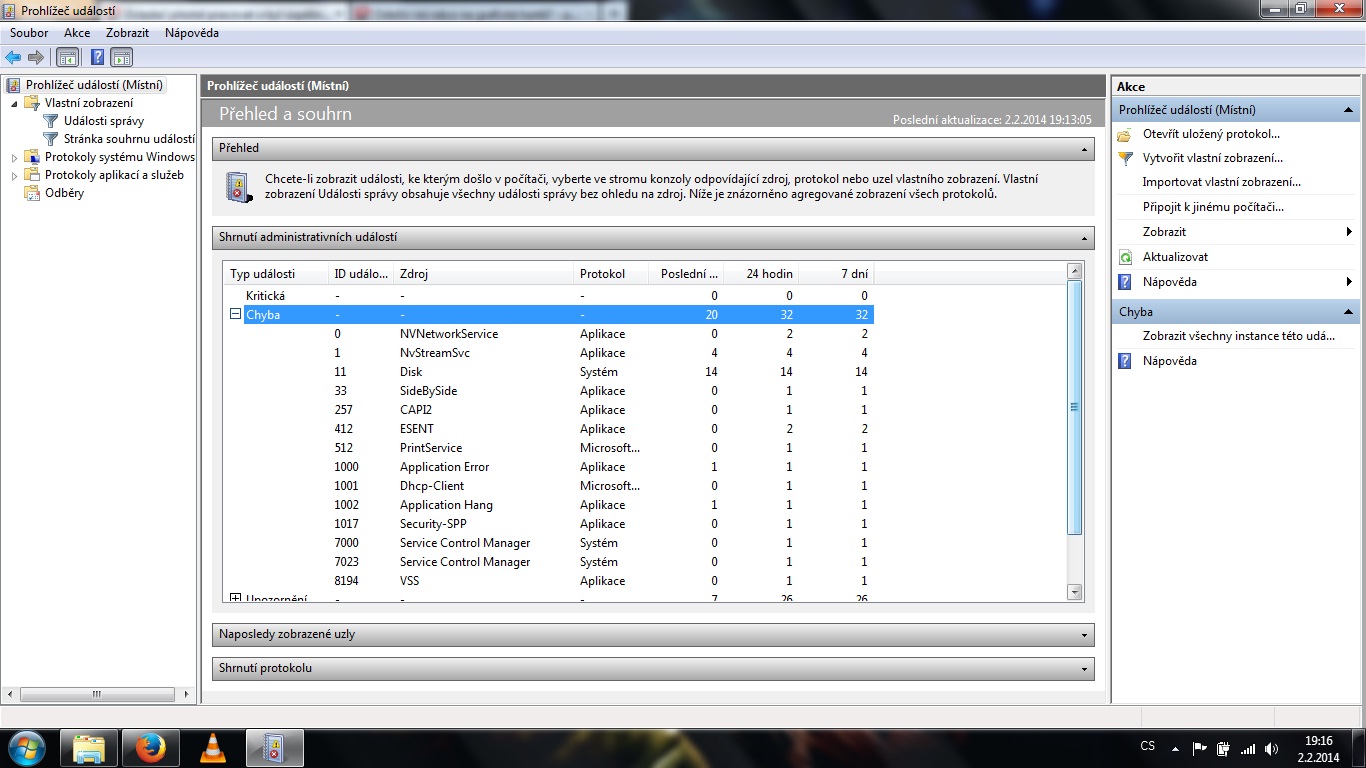
Task: Click the green refresh icon beside Aktualizovat
Action: tap(1125, 257)
